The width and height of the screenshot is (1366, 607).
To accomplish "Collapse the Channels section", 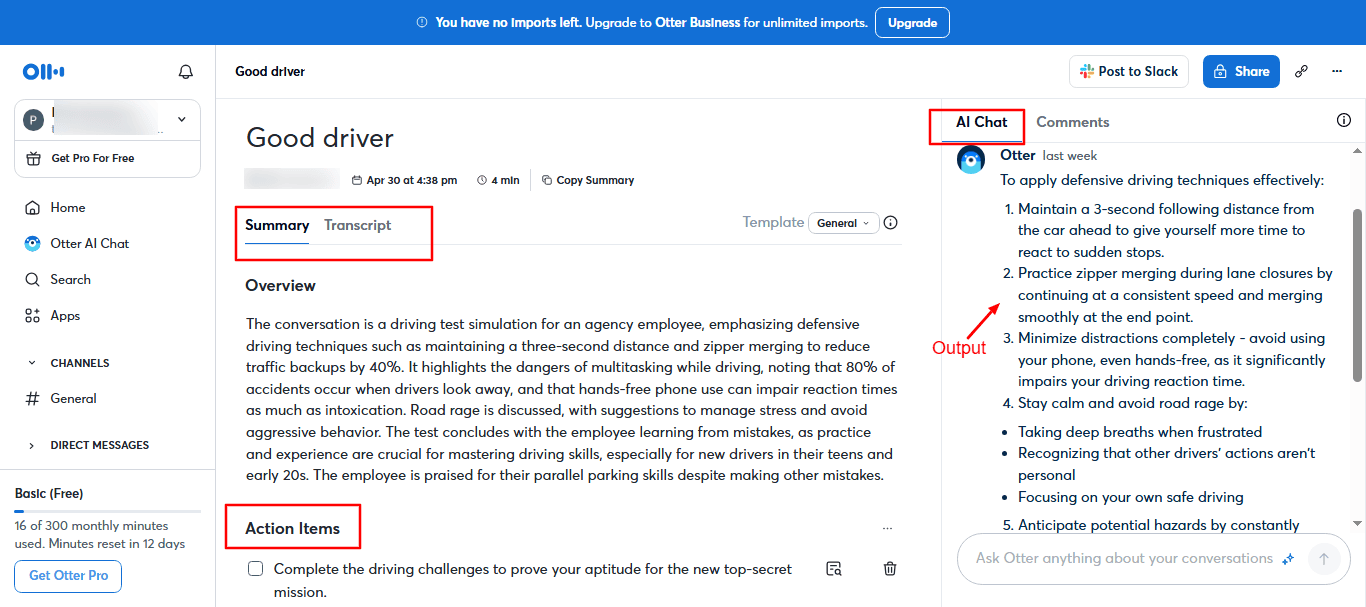I will click(31, 363).
